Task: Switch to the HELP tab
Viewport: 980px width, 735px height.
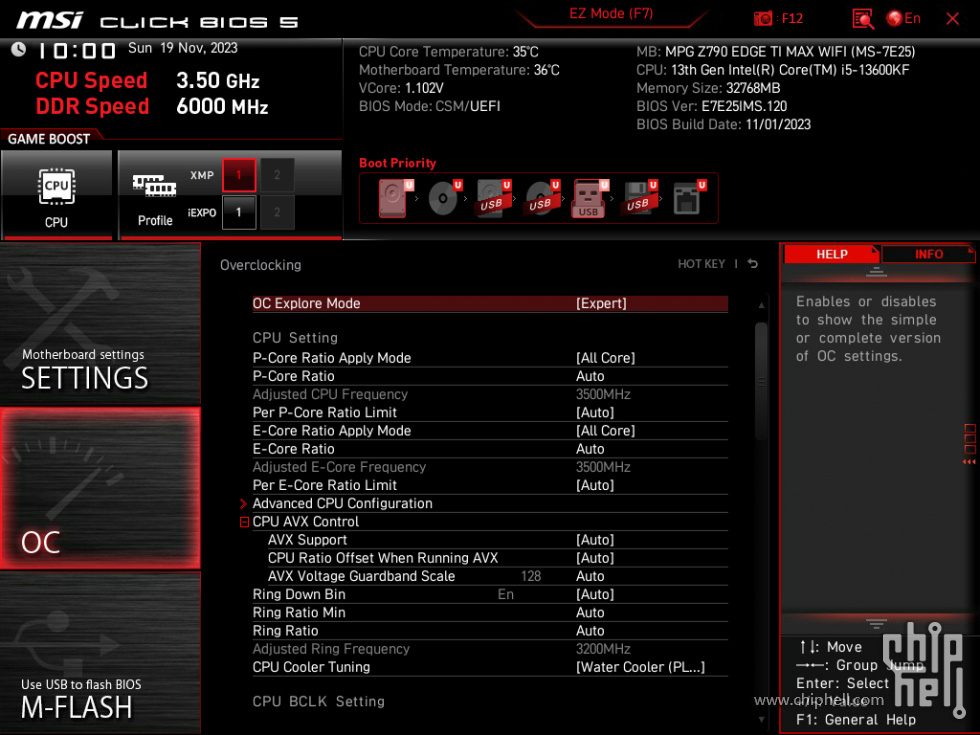Action: [x=831, y=254]
